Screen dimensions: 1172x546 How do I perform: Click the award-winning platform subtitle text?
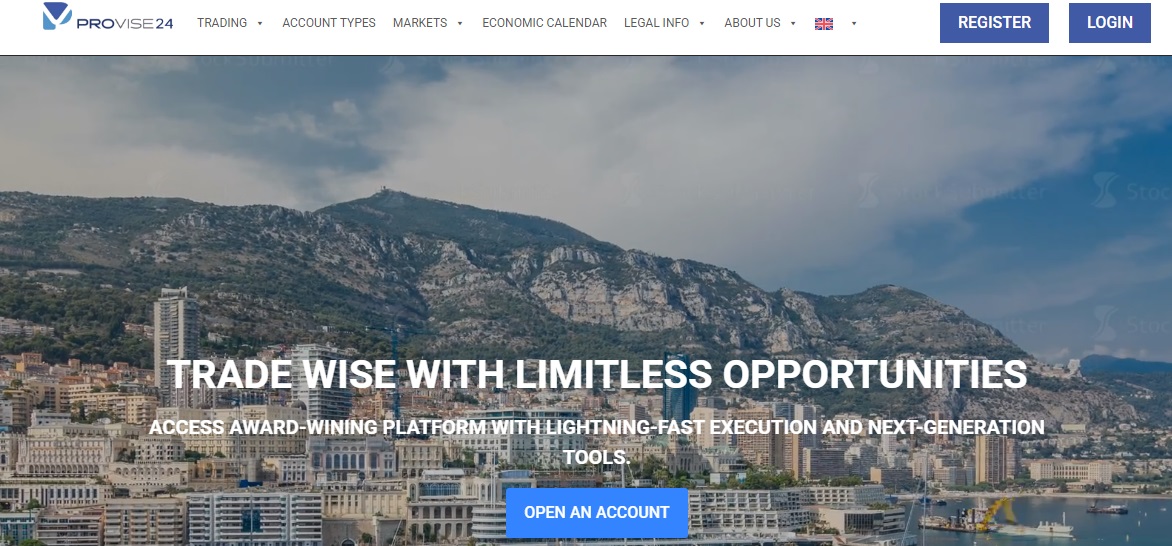click(596, 442)
